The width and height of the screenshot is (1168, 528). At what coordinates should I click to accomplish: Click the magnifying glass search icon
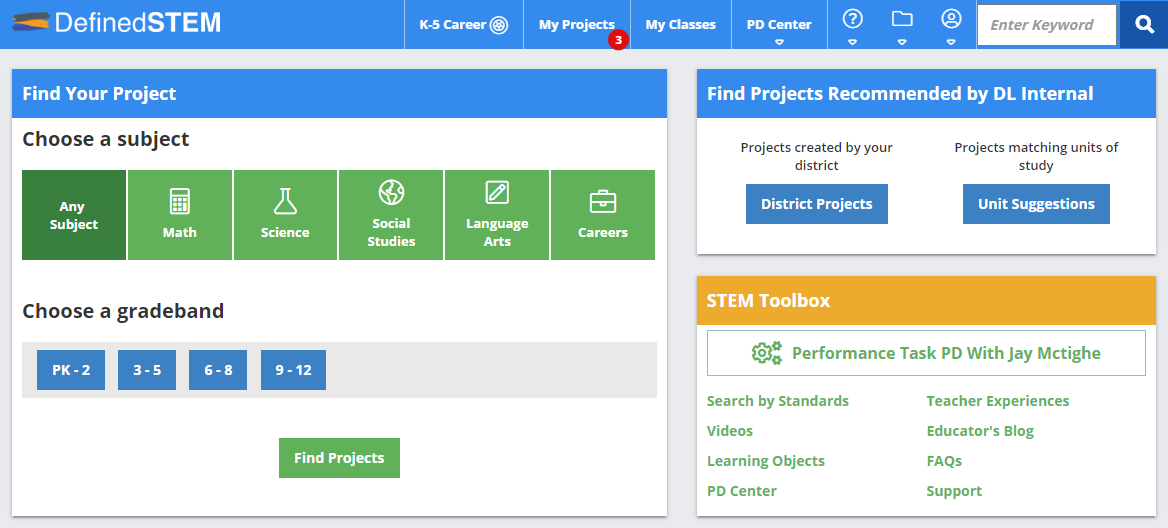pos(1143,24)
